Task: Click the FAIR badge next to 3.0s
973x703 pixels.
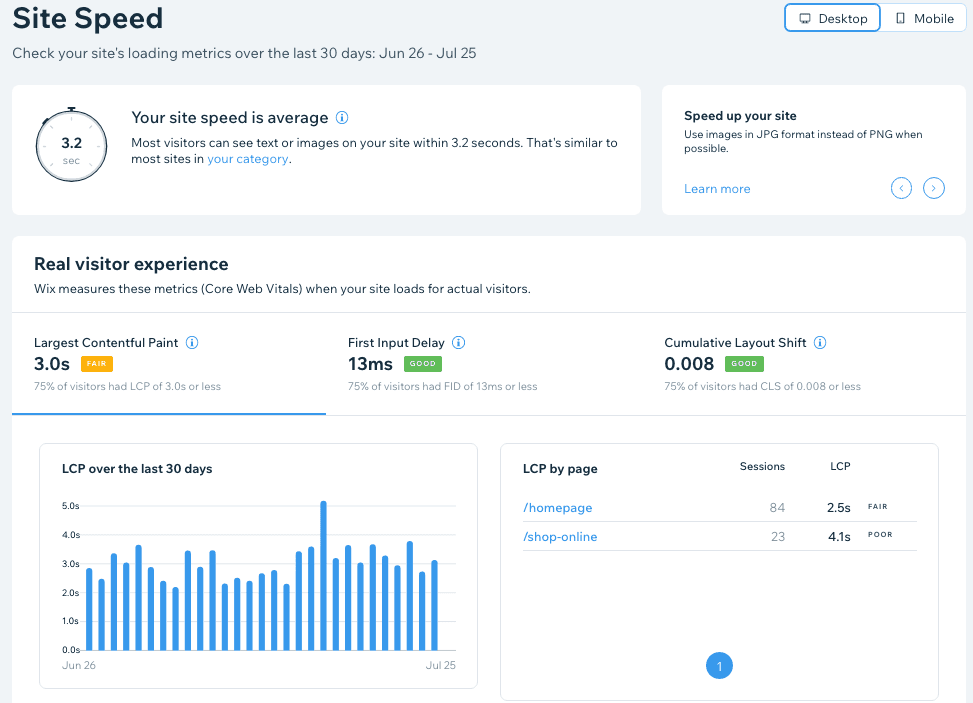Action: tap(96, 364)
